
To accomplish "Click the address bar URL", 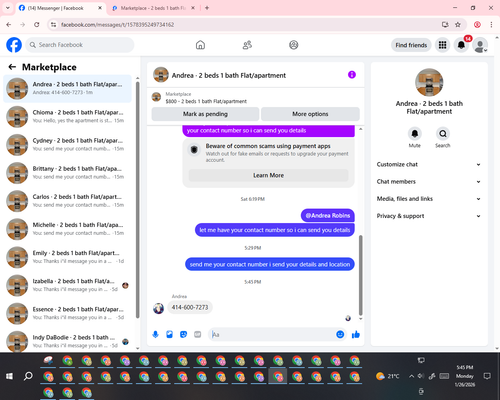I will pos(117,25).
